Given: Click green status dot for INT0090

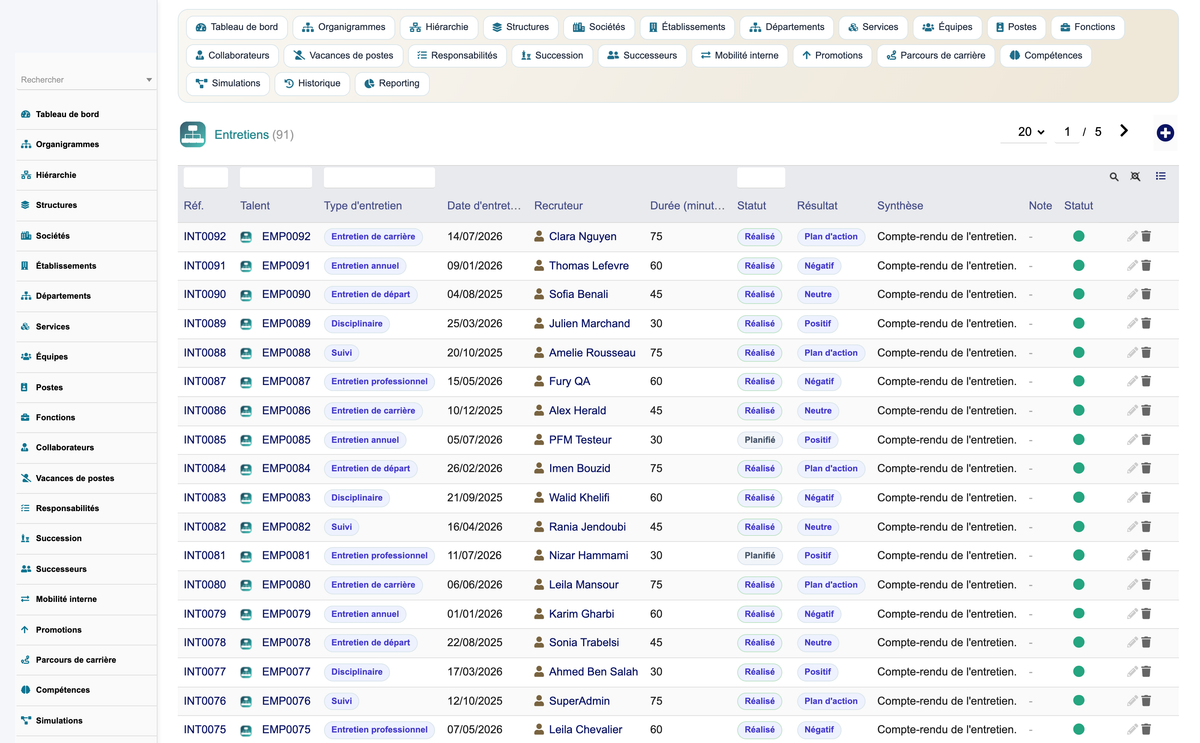Looking at the screenshot, I should pyautogui.click(x=1079, y=295).
